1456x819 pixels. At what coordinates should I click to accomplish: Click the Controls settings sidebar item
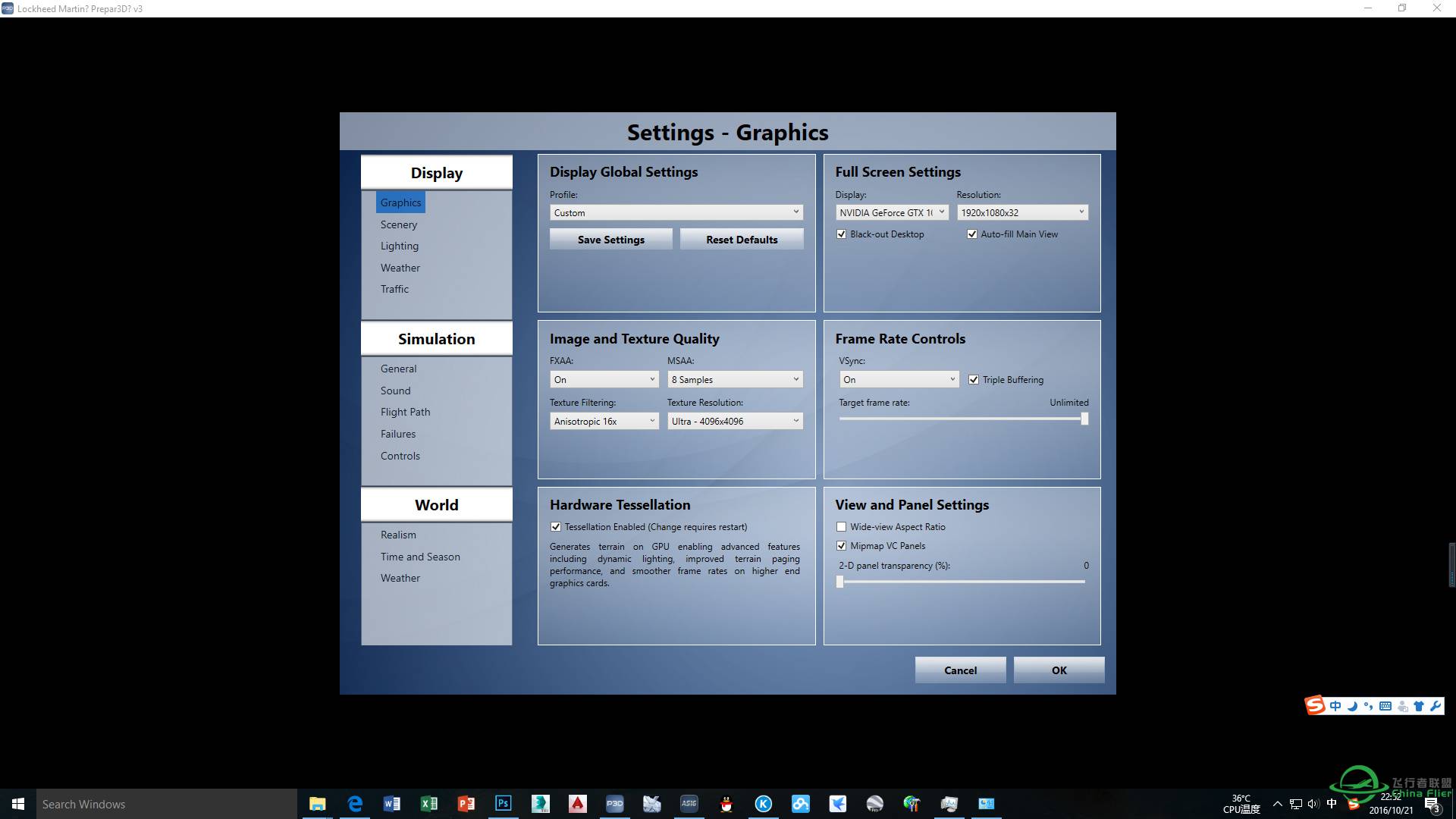click(400, 455)
